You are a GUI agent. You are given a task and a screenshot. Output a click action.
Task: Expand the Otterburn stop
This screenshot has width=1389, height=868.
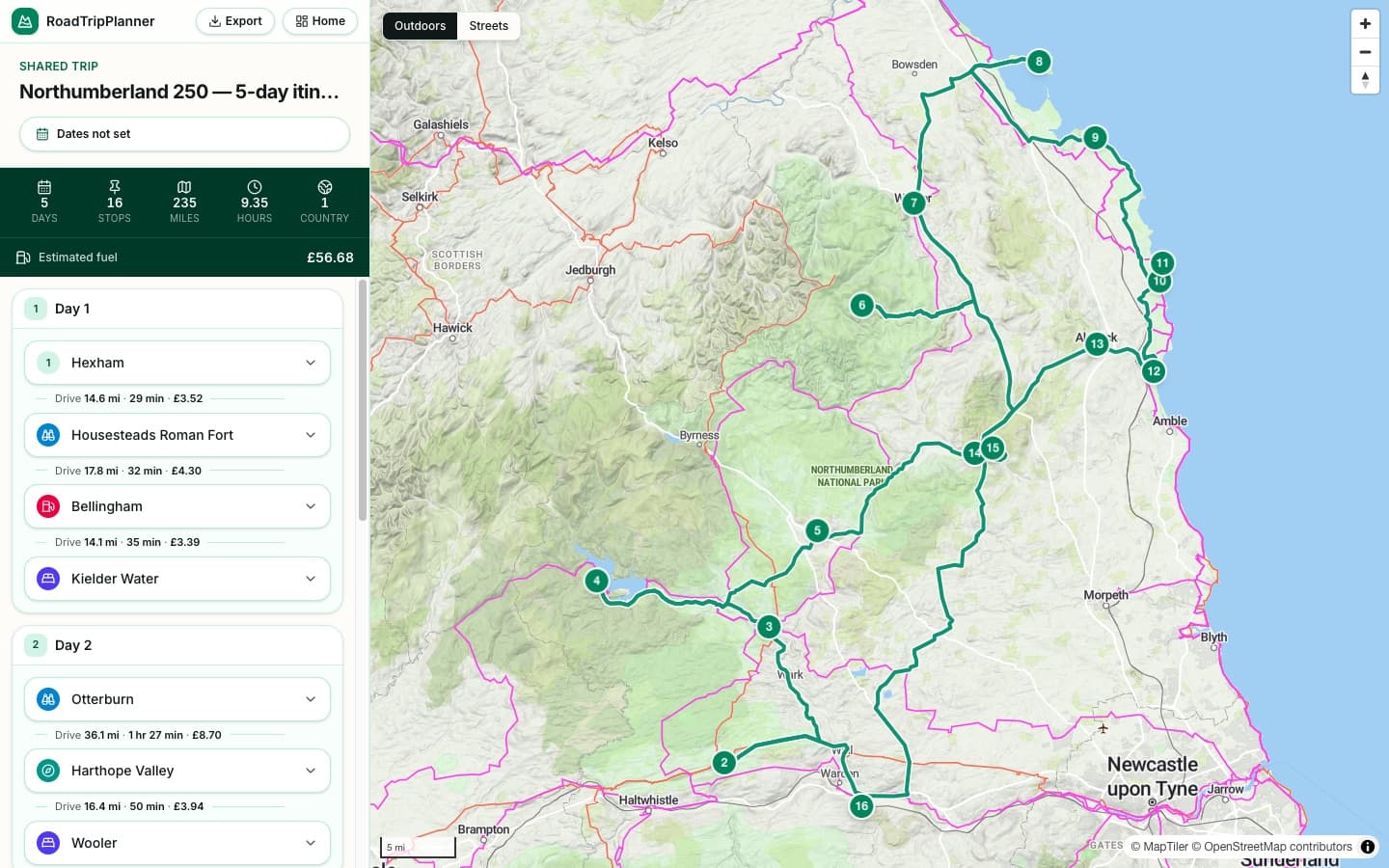(177, 699)
